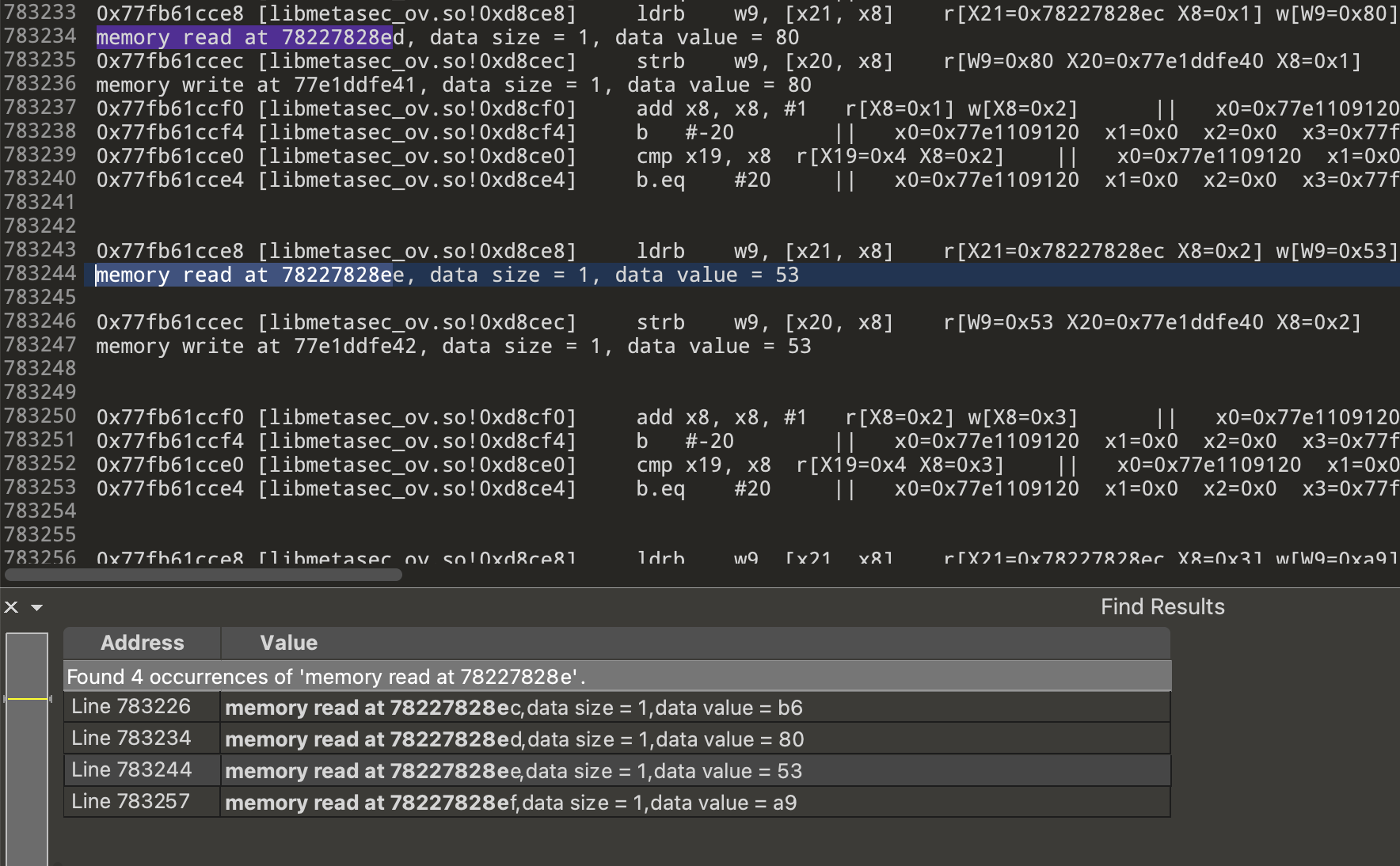Image resolution: width=1400 pixels, height=866 pixels.
Task: Click the horizontal scrollbar under the trace
Action: 203,575
